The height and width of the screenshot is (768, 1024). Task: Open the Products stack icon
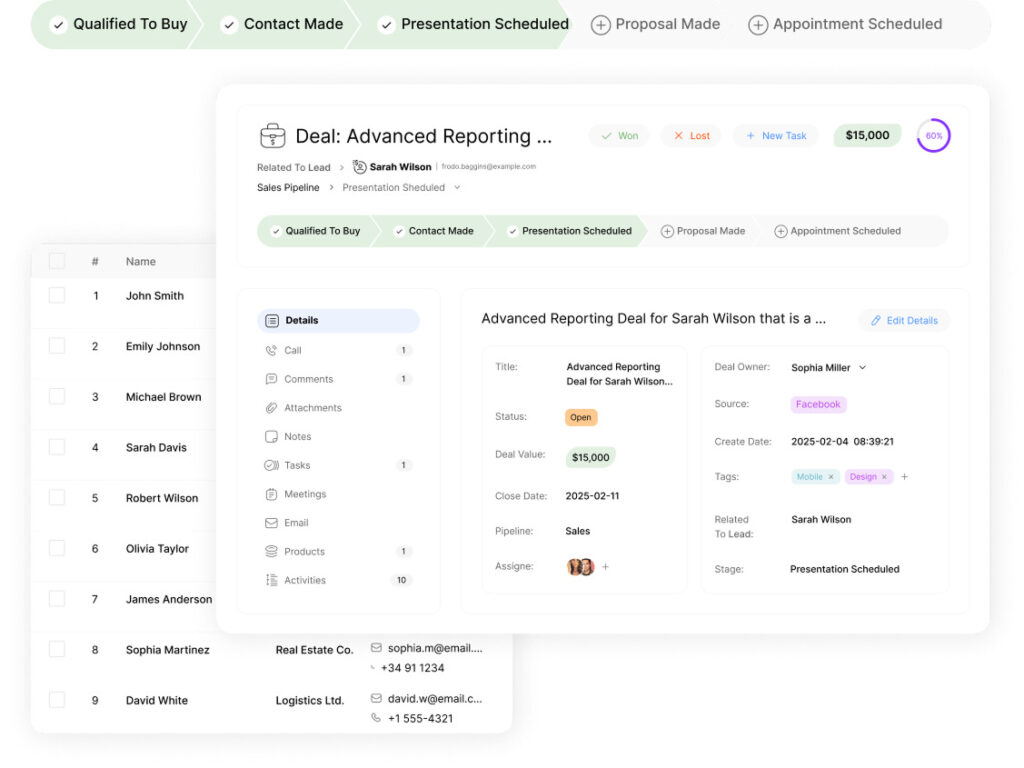click(271, 552)
